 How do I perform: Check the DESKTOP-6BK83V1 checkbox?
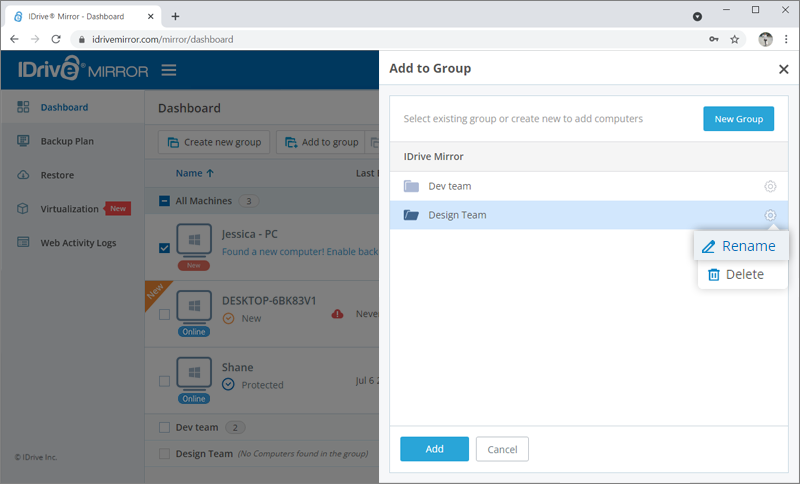coord(165,314)
